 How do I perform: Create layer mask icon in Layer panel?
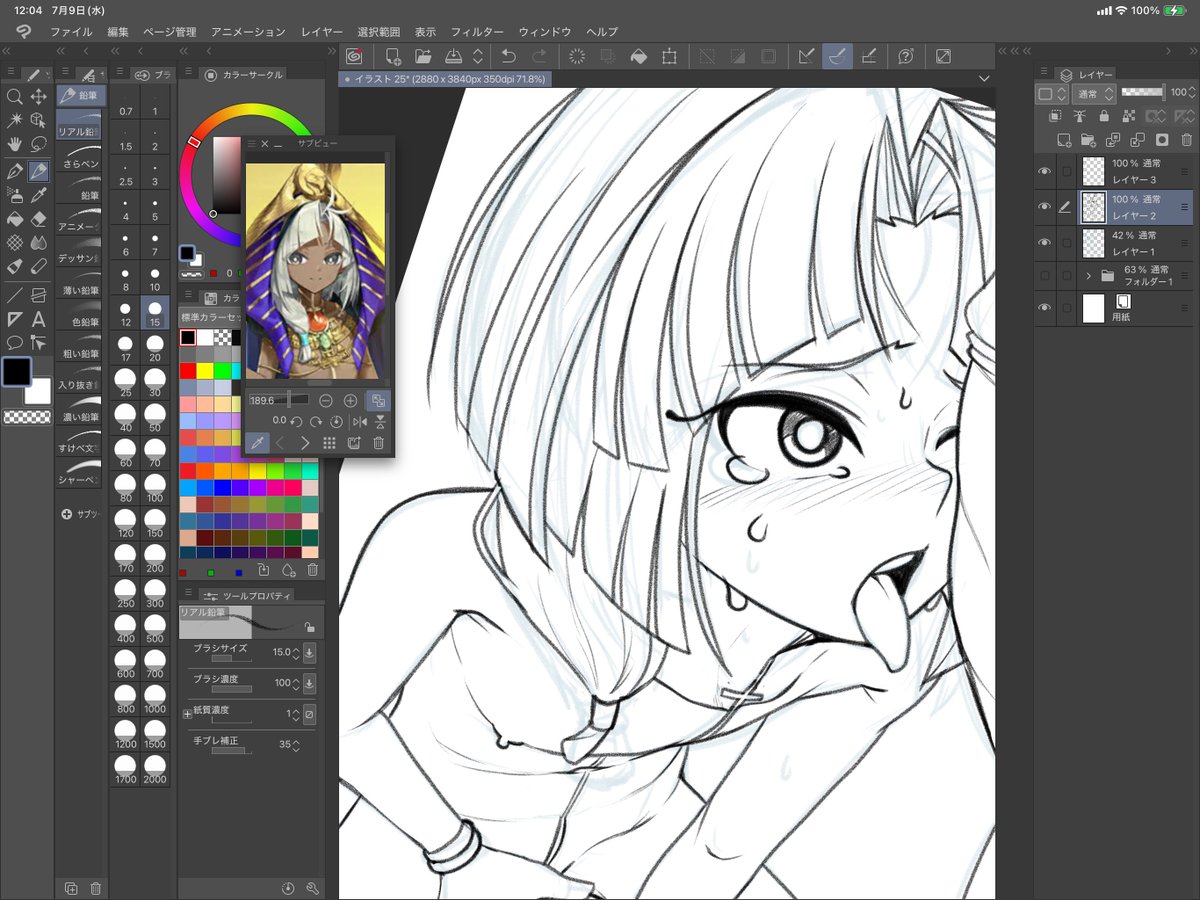coord(1161,140)
